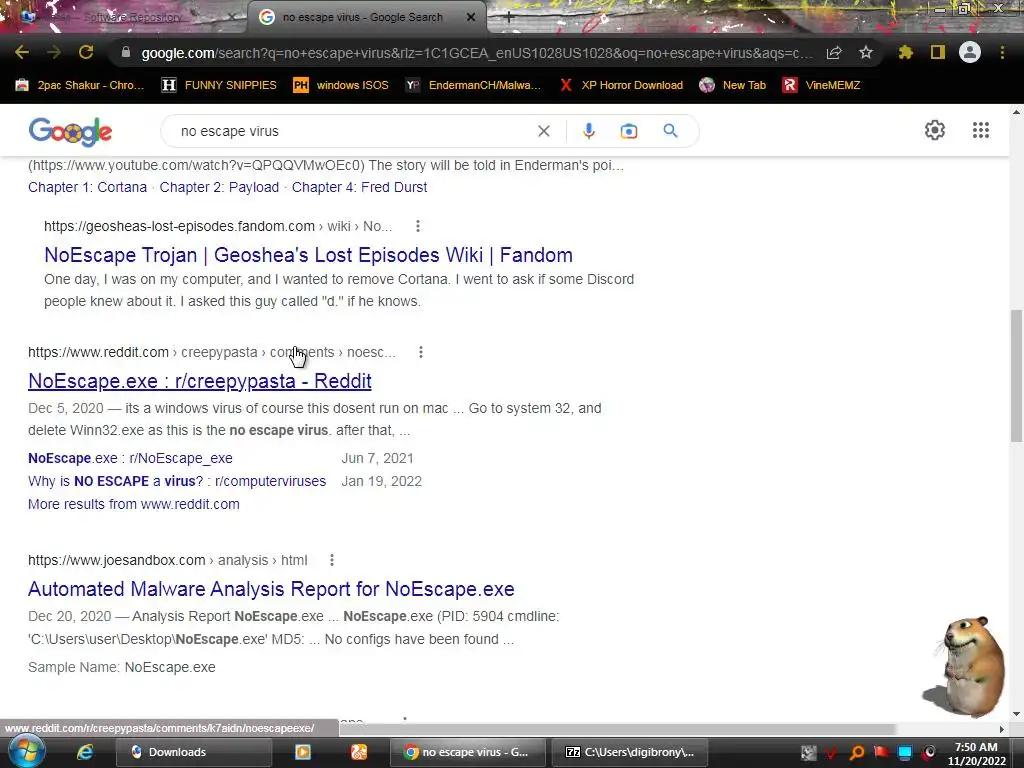Open the Chrome profile avatar
Image resolution: width=1024 pixels, height=768 pixels.
coord(970,52)
